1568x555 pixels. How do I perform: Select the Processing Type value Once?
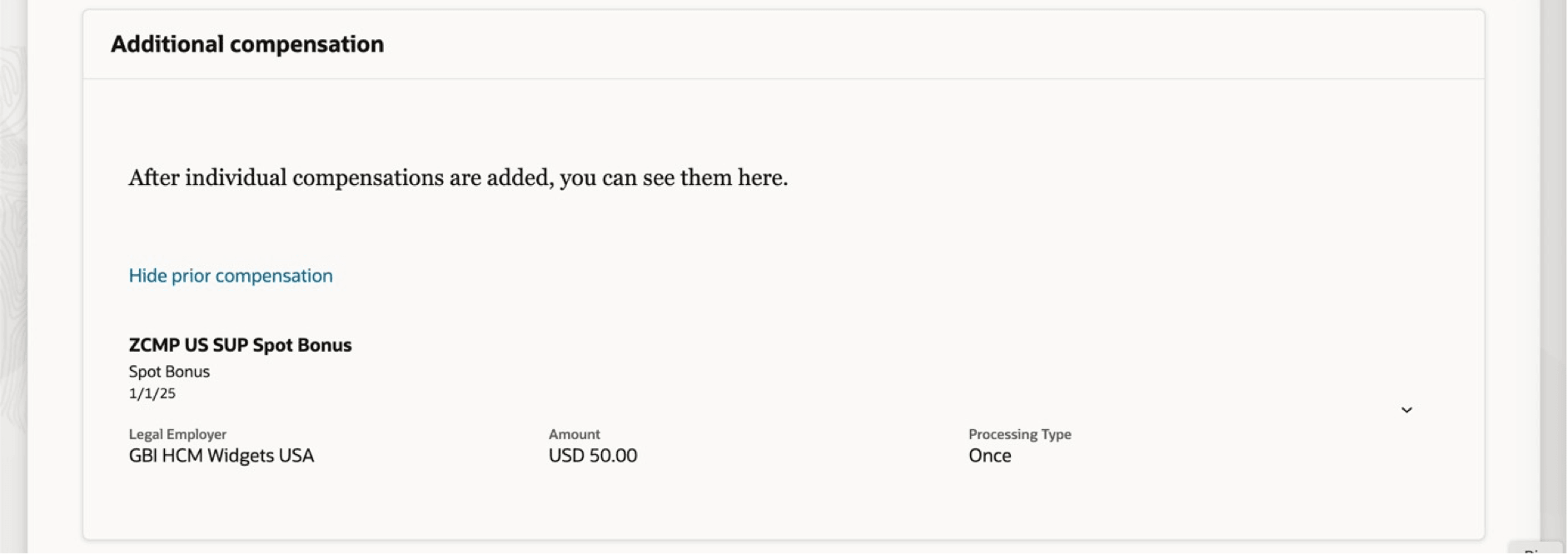coord(988,456)
